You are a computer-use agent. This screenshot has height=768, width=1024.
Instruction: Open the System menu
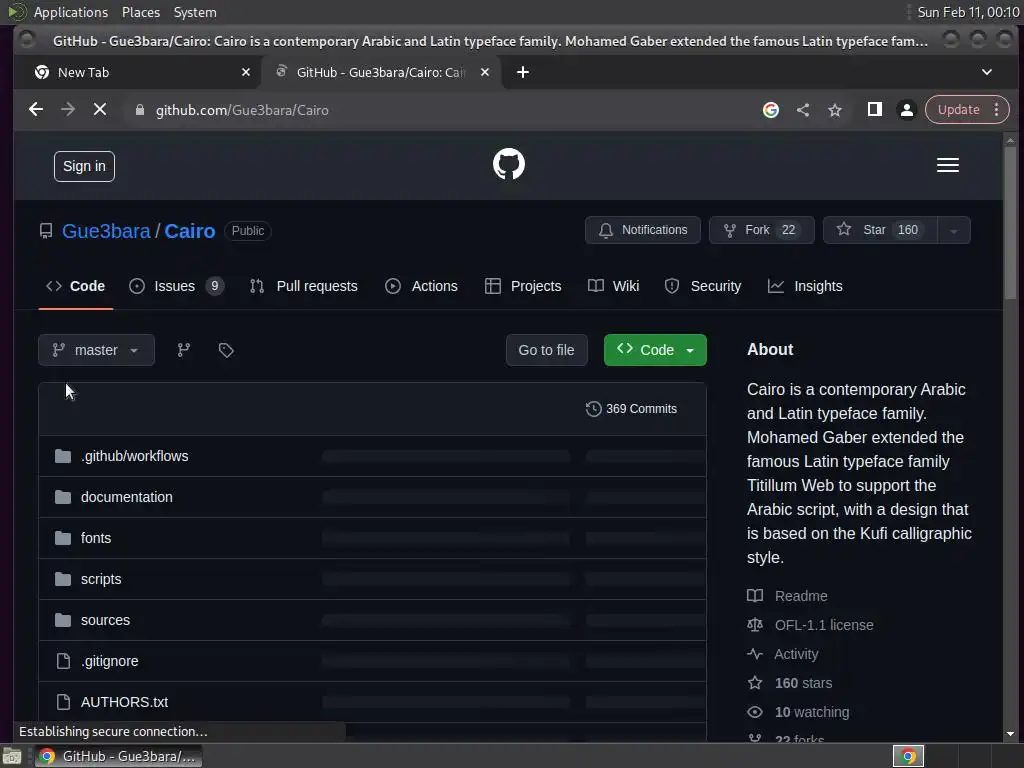(195, 12)
